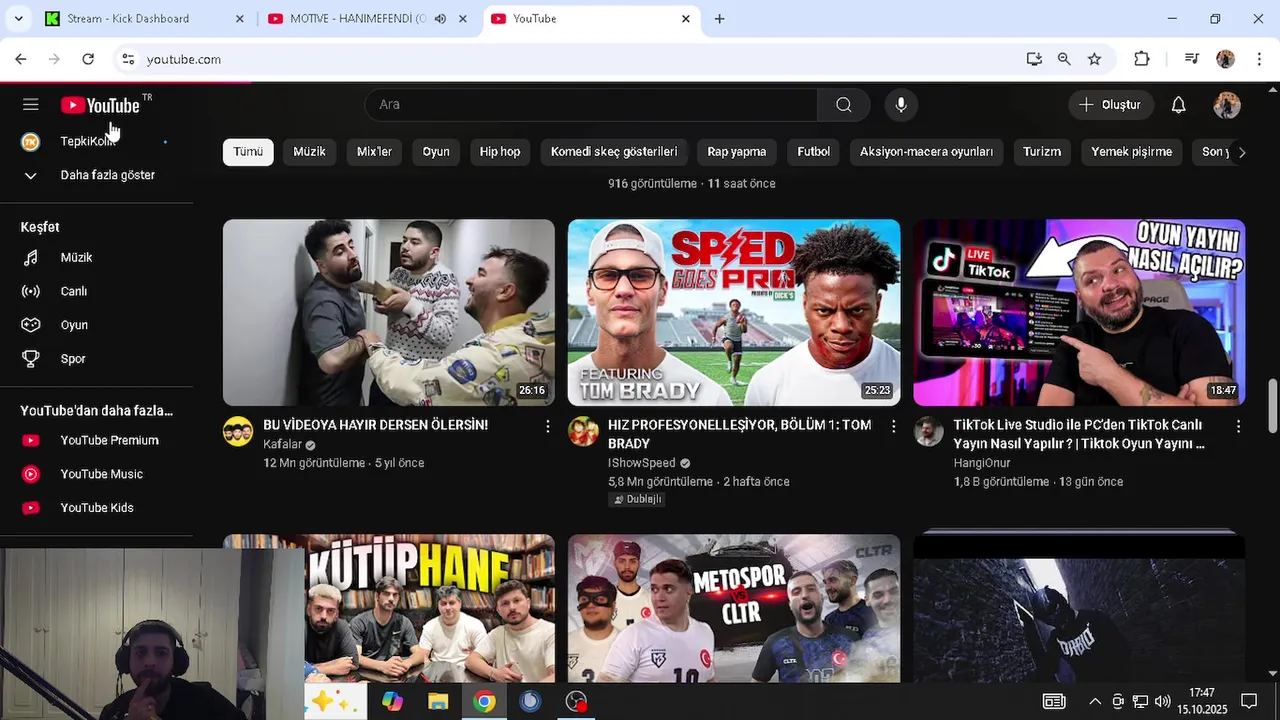The width and height of the screenshot is (1280, 720).
Task: Open the Windows notification center
Action: (x=1249, y=701)
